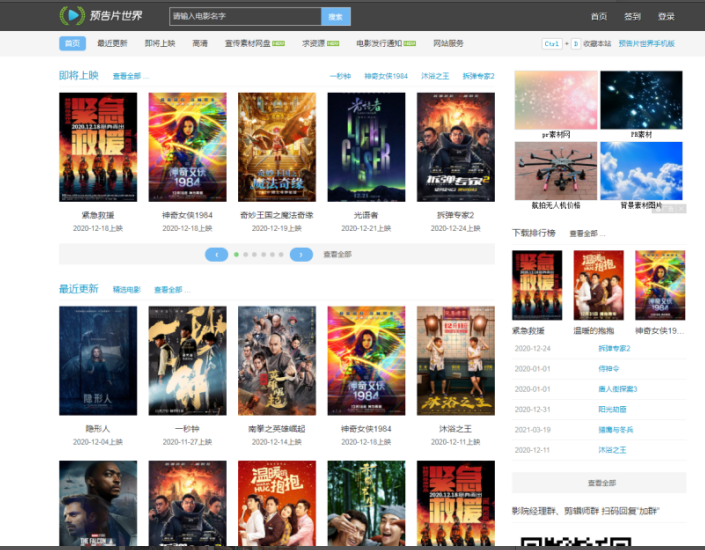Open the 航拍无人机价格 drone ad image
The height and width of the screenshot is (550, 705).
(556, 171)
